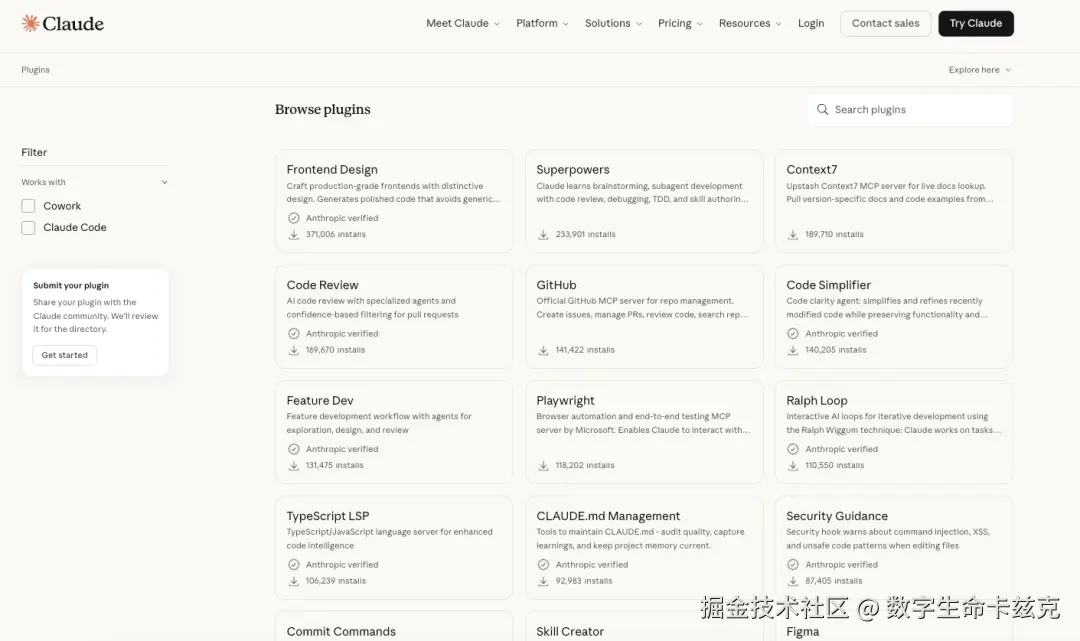Click download icon on Security Guidance card
This screenshot has width=1080, height=641.
(x=793, y=582)
